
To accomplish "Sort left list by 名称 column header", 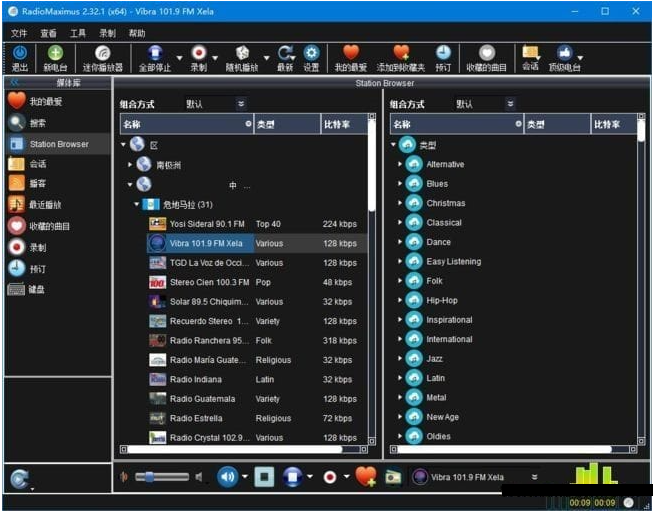I will click(x=187, y=124).
